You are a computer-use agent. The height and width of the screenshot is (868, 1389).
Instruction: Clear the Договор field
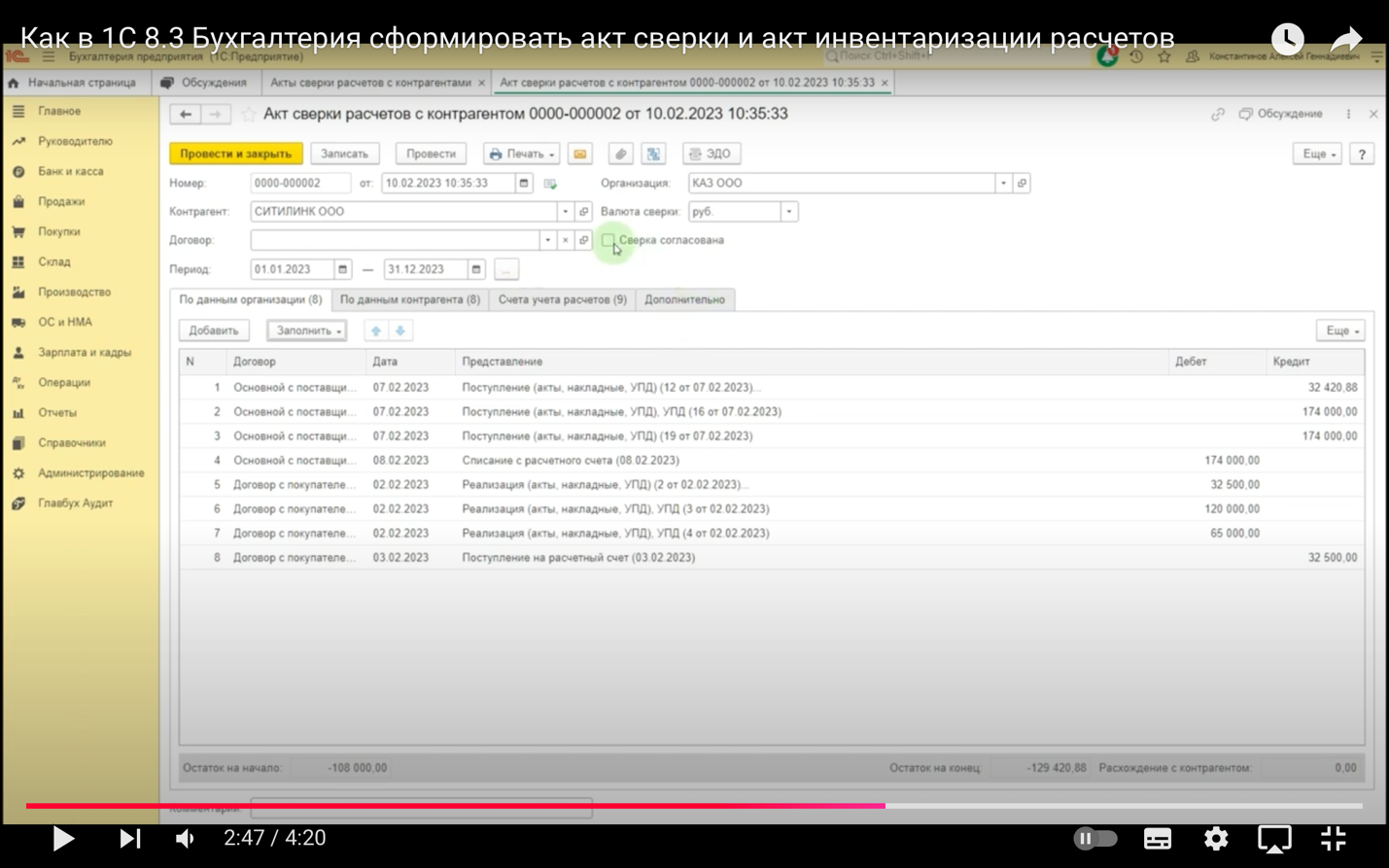pos(565,240)
